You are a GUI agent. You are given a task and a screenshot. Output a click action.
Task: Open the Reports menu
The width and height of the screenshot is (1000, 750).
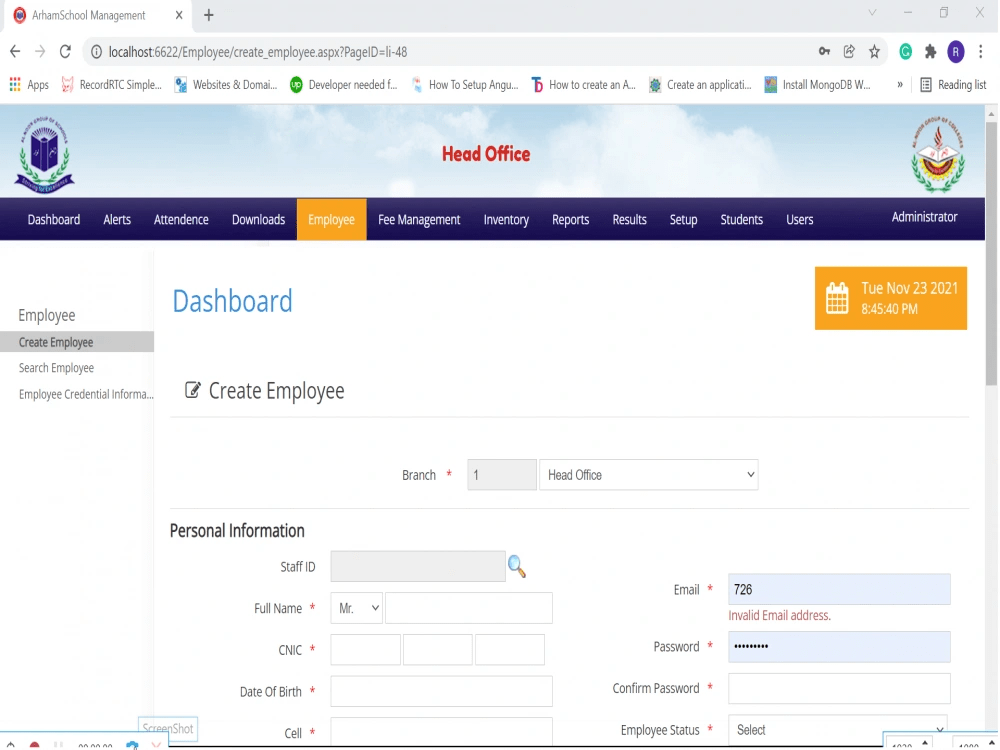[x=571, y=219]
